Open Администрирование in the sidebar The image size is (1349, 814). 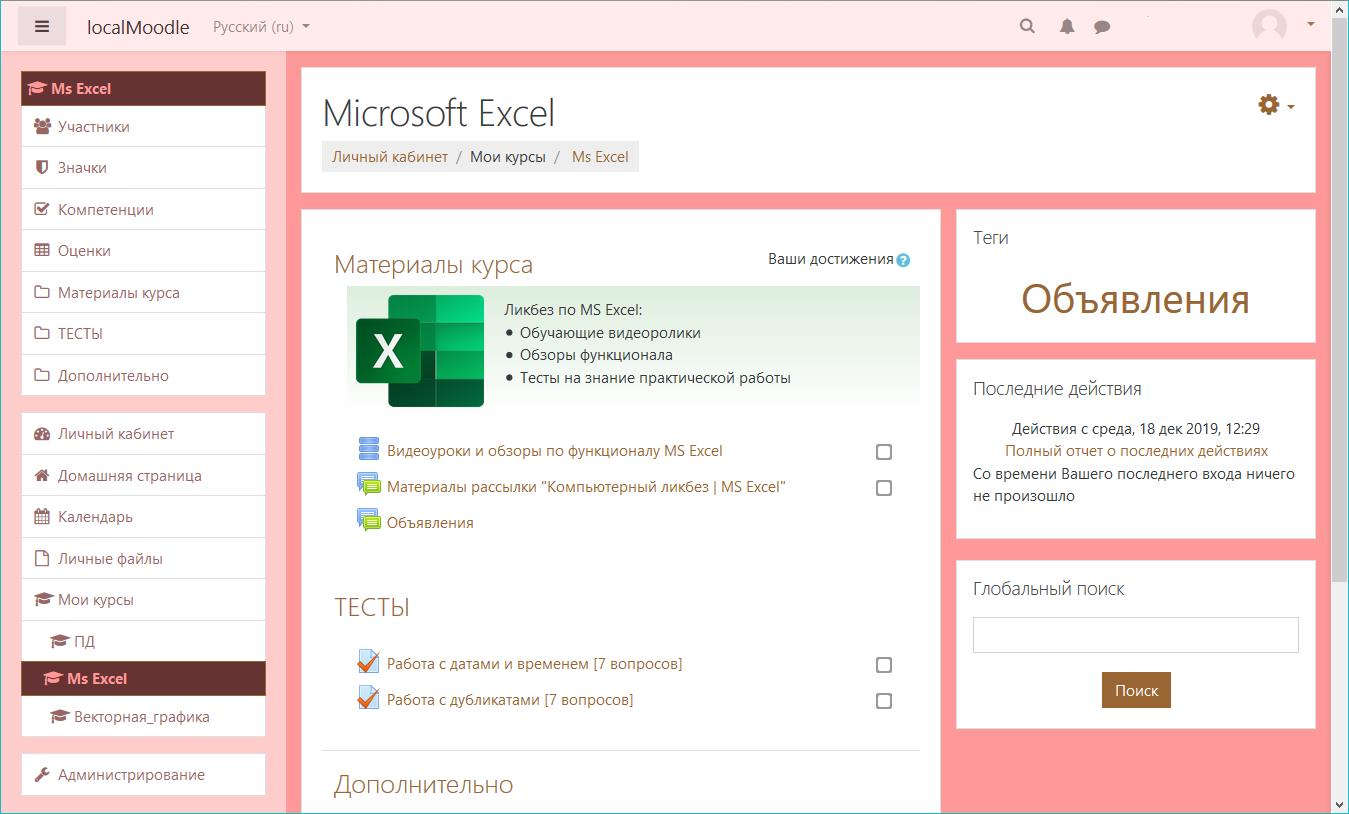[143, 775]
